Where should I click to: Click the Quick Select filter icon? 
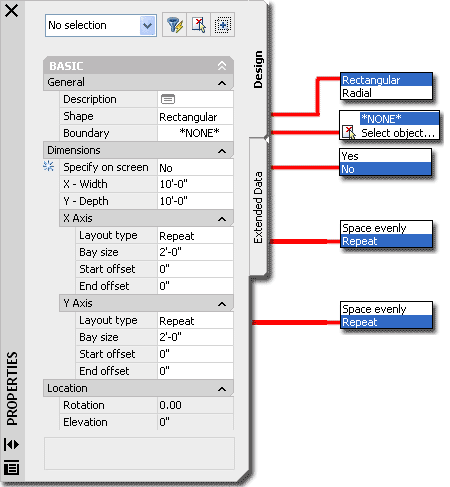pyautogui.click(x=175, y=25)
